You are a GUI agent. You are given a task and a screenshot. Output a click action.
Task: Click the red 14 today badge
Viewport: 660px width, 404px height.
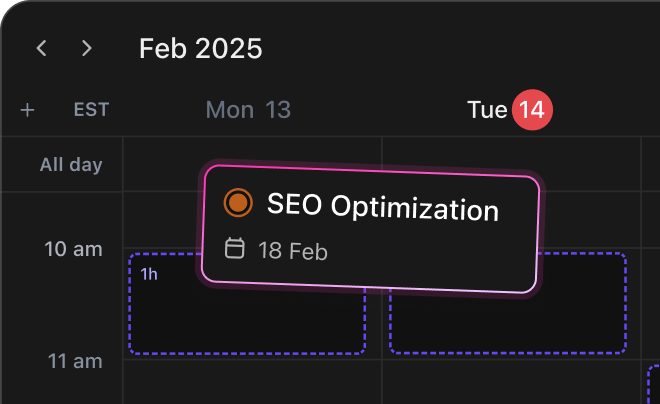(533, 110)
